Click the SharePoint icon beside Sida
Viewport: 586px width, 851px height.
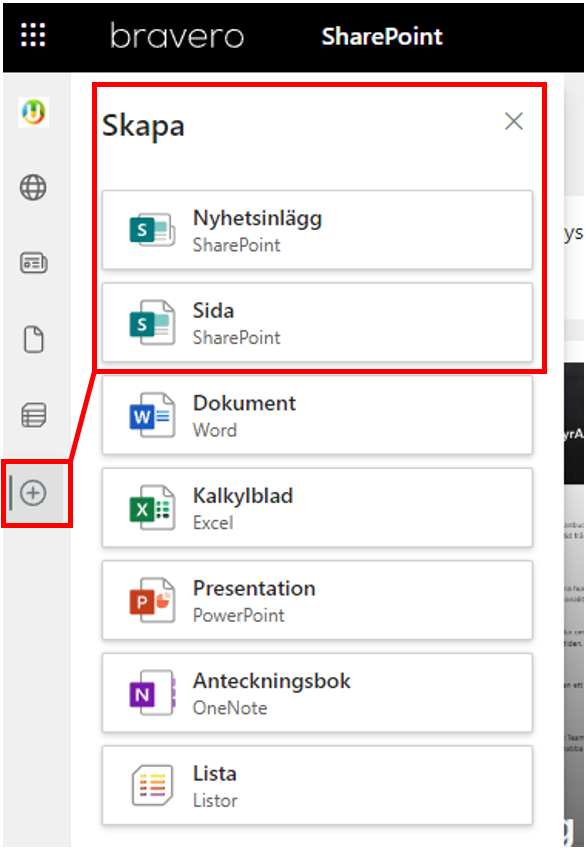[152, 323]
